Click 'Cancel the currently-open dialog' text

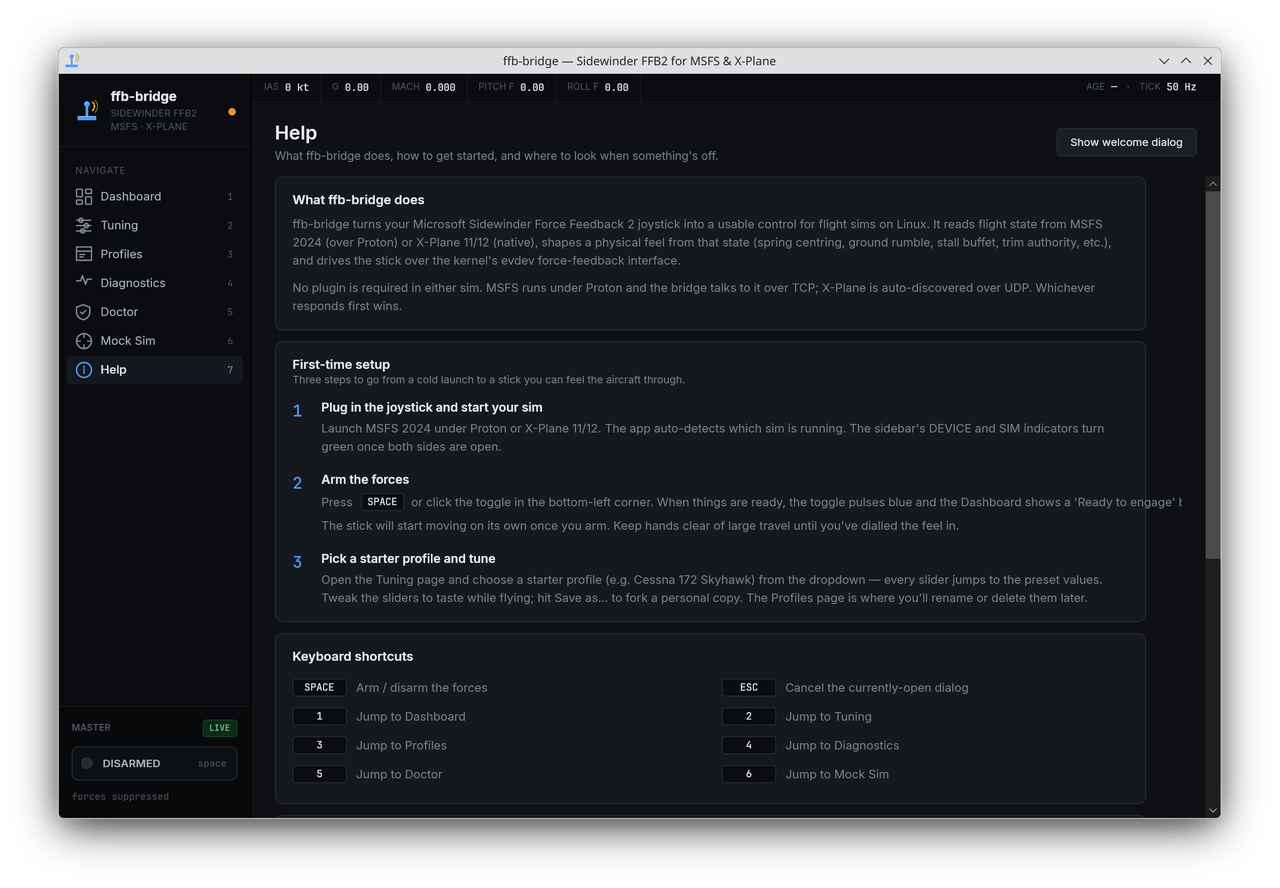coord(877,688)
